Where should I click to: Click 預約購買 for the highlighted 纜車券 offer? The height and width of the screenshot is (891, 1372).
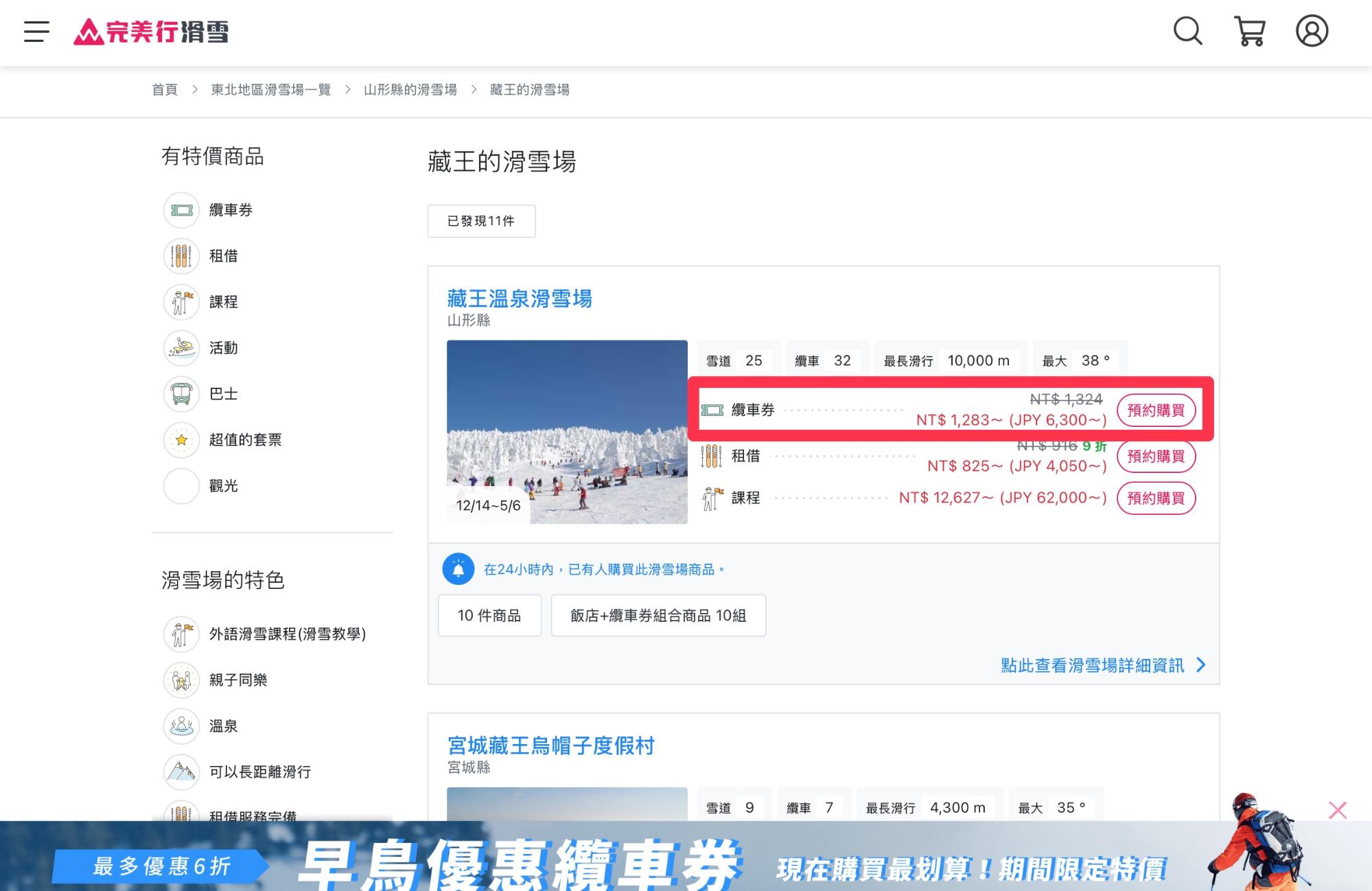coord(1156,410)
